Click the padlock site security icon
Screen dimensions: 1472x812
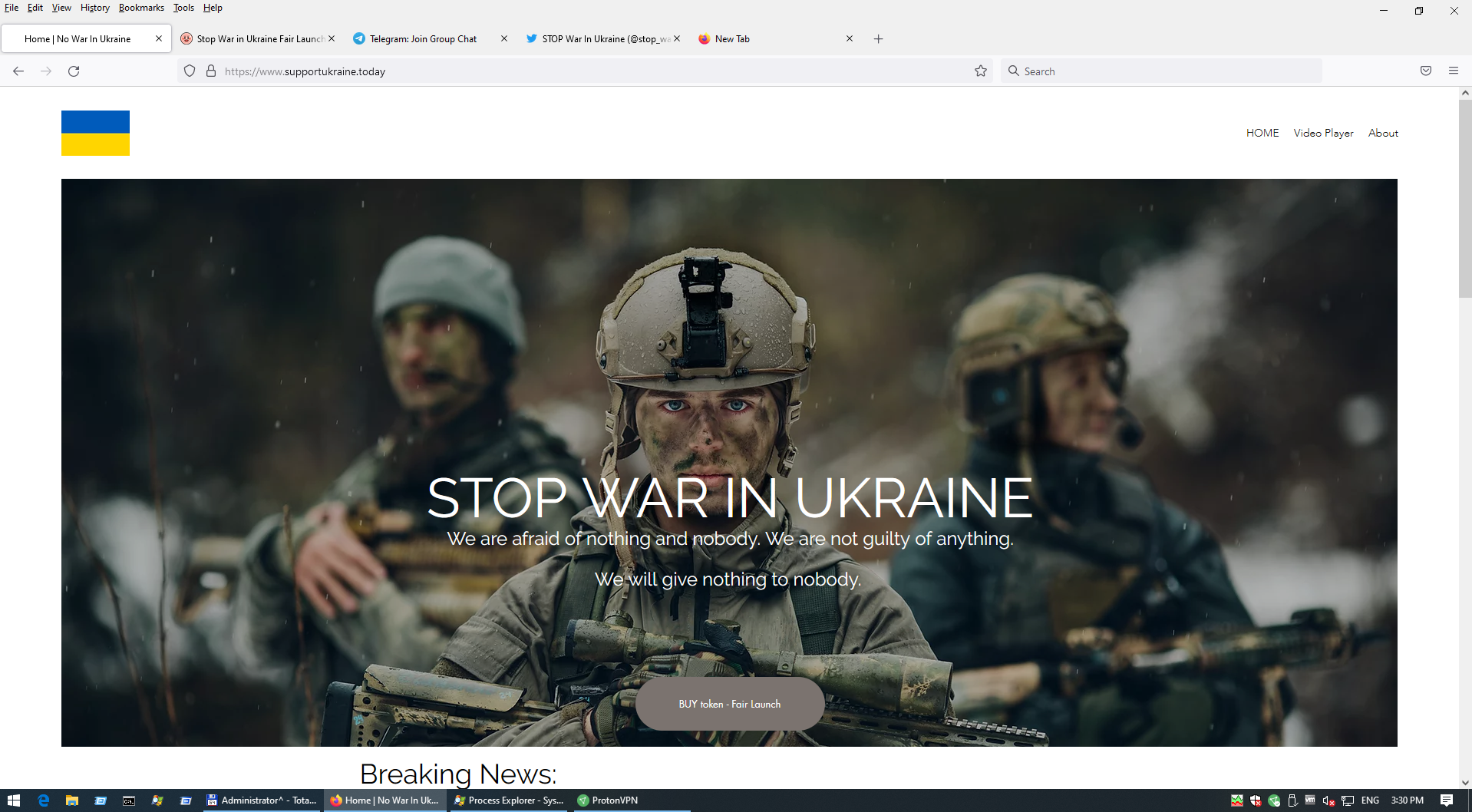click(x=211, y=71)
